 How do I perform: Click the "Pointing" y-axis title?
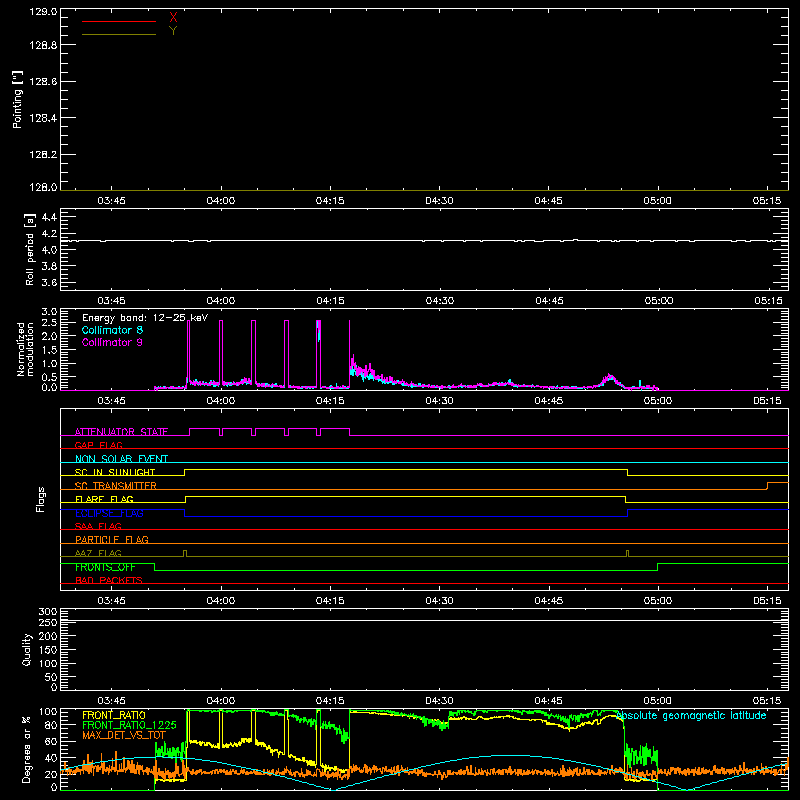17,99
